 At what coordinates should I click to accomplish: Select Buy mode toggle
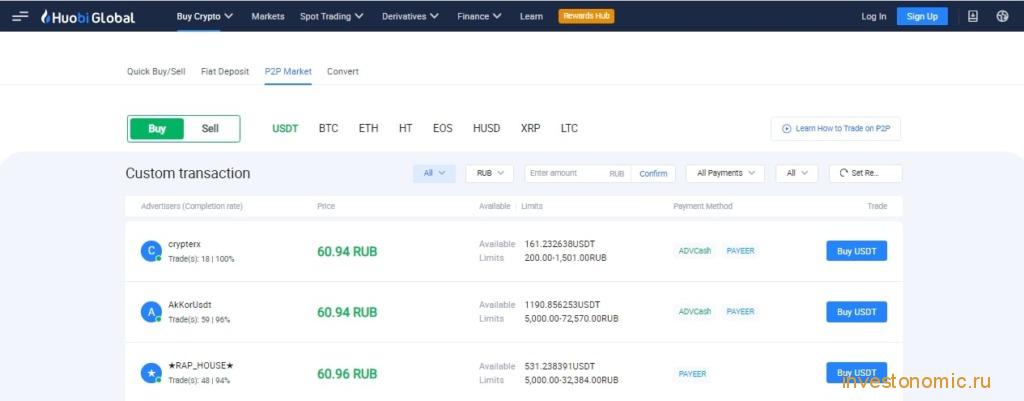coord(157,129)
